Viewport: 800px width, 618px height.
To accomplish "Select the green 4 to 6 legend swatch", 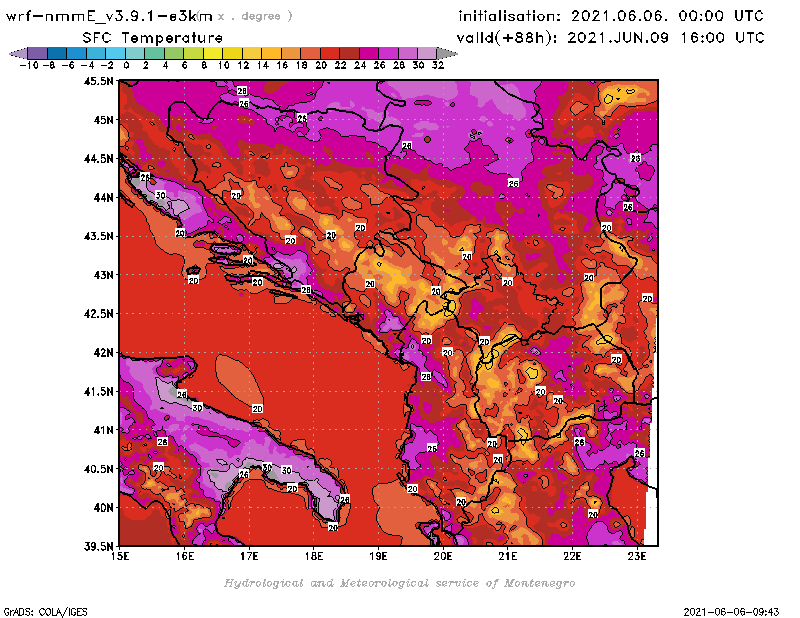I will coord(174,53).
